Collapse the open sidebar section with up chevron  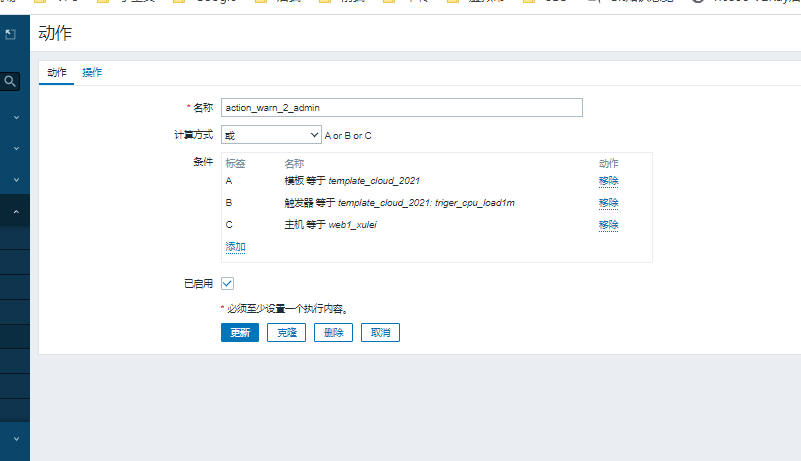pos(16,212)
